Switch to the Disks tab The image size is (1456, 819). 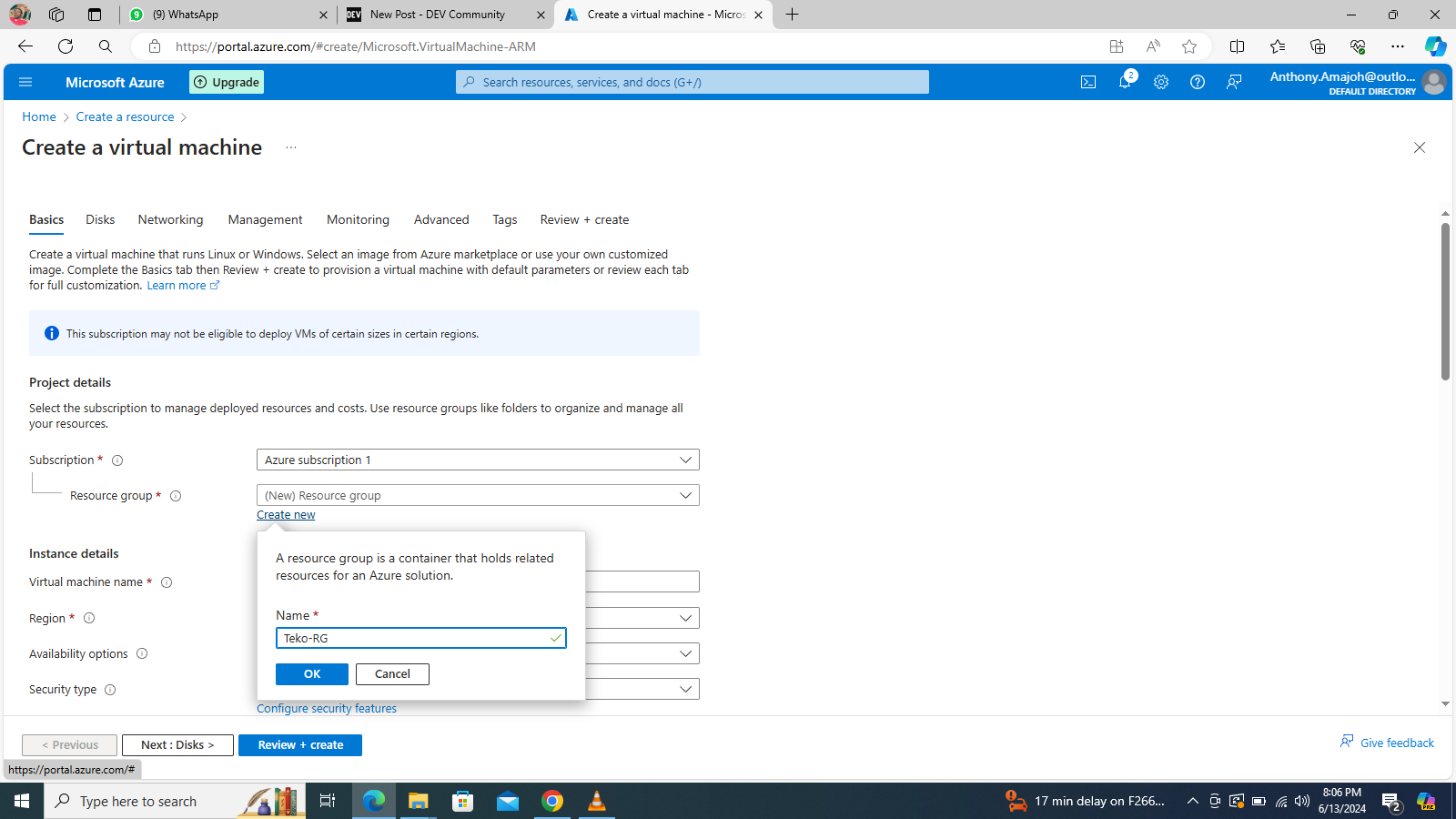[100, 219]
